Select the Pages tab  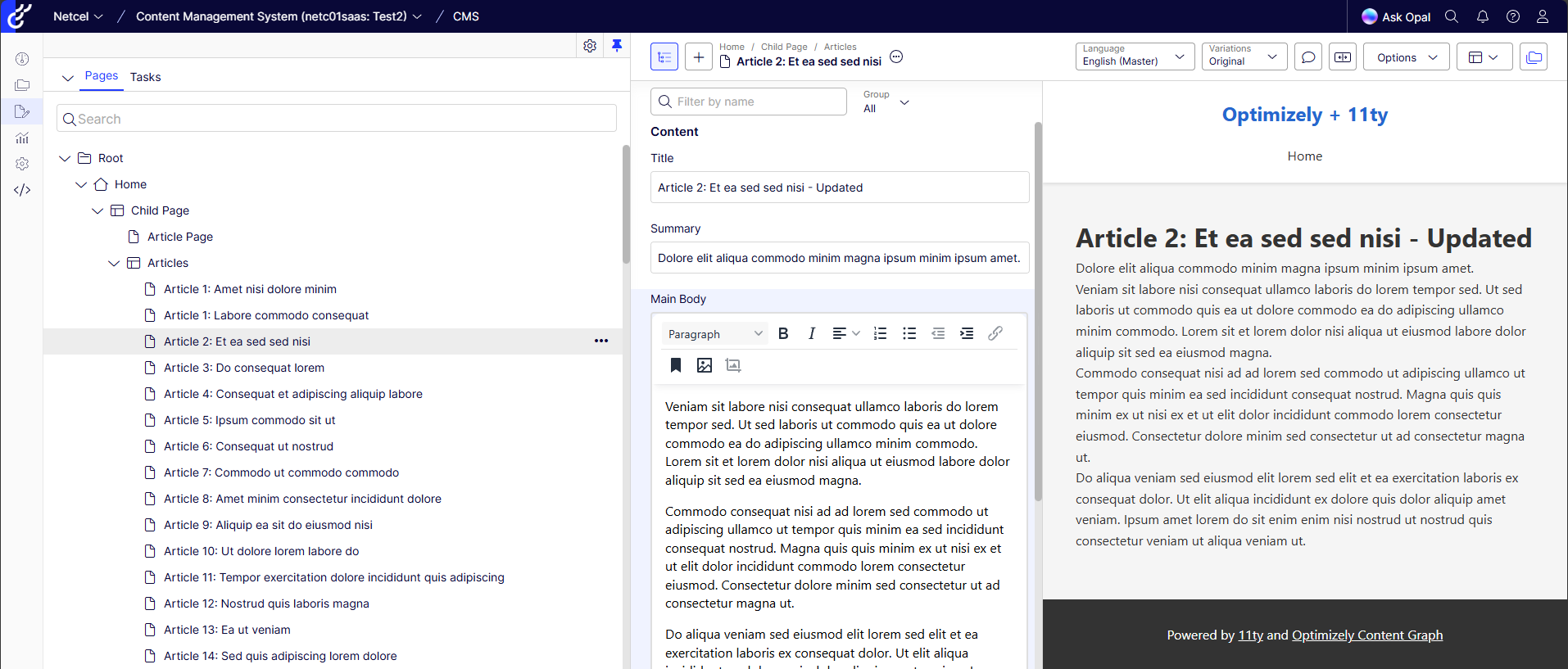point(102,76)
